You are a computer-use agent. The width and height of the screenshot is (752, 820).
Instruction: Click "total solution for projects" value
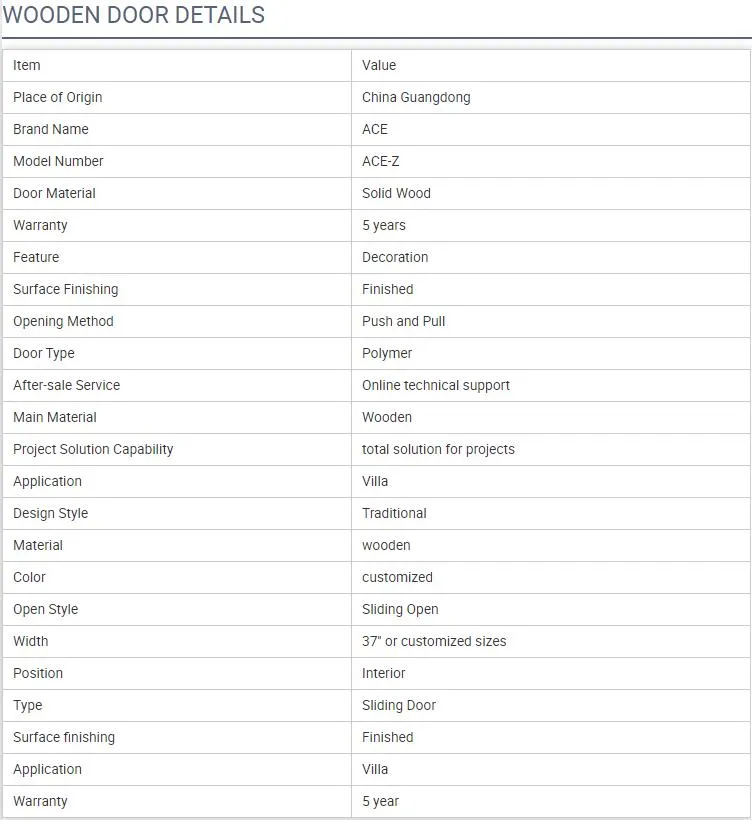point(438,449)
